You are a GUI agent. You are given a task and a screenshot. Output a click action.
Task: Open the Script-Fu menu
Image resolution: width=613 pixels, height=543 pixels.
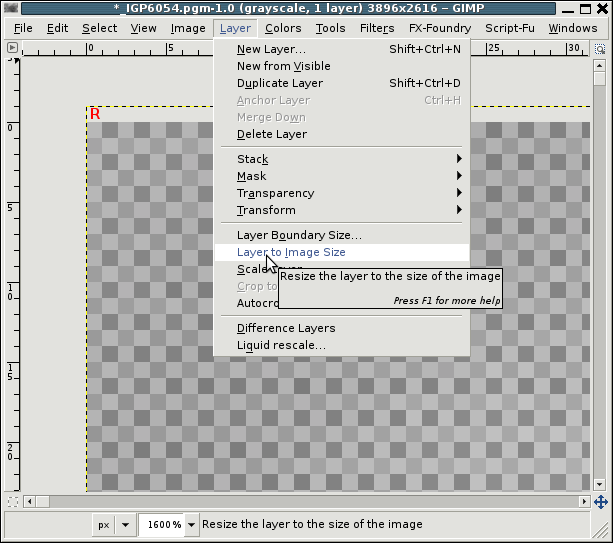(510, 28)
